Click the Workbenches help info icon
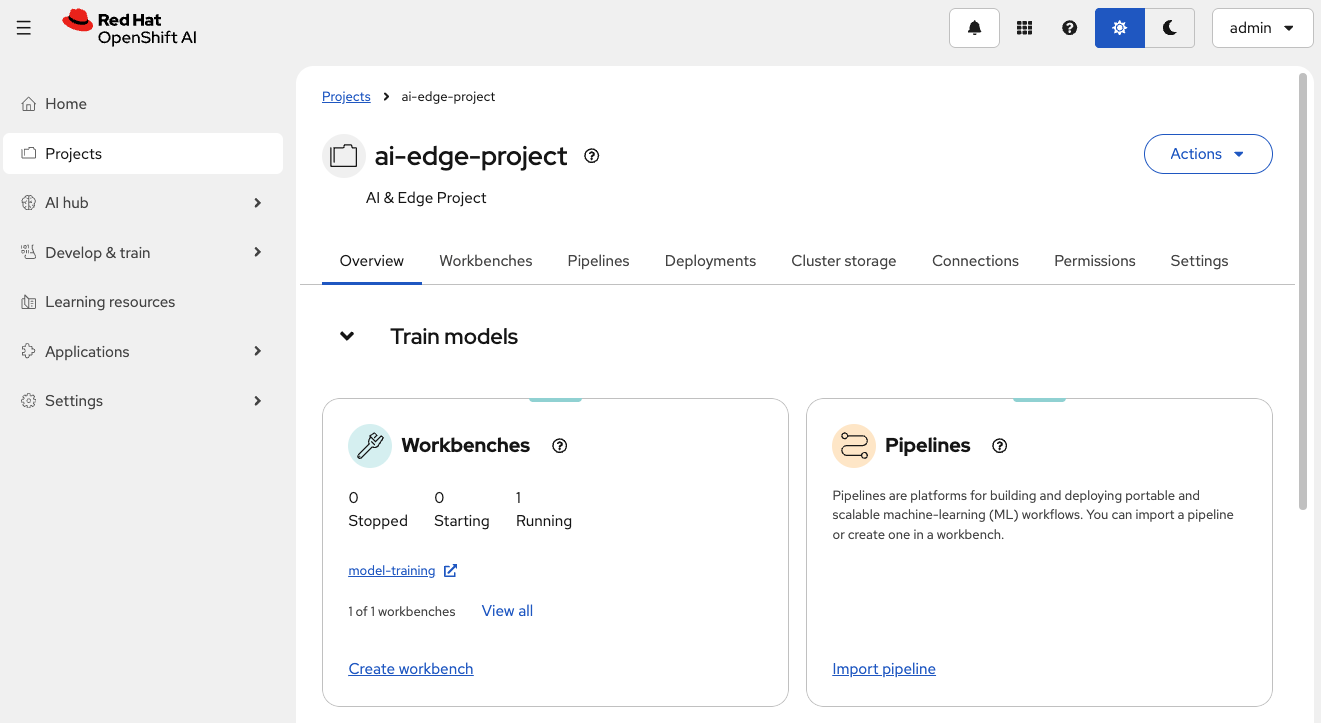Screen dimensions: 1321x723 (x=560, y=446)
